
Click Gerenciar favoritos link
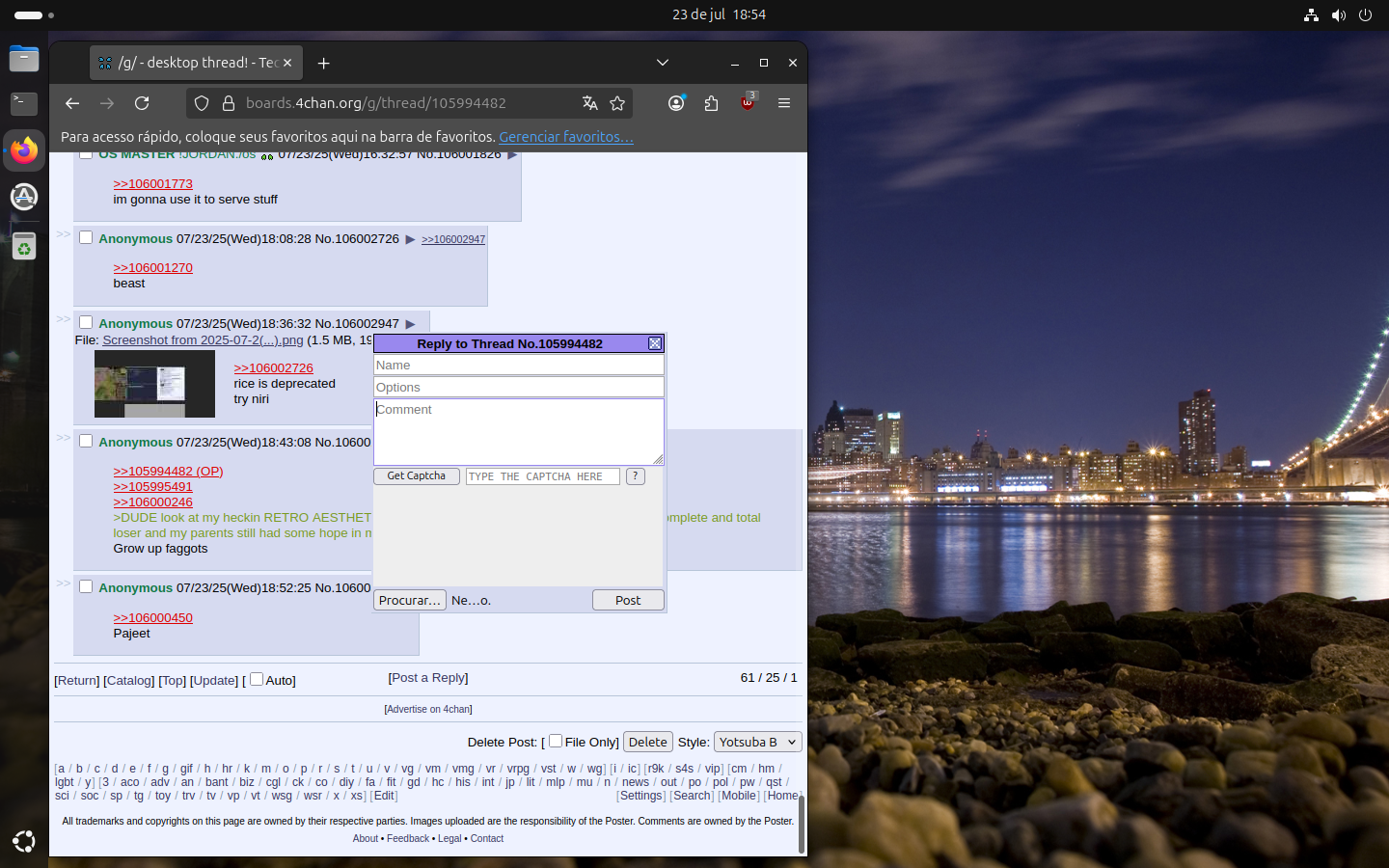pos(566,137)
